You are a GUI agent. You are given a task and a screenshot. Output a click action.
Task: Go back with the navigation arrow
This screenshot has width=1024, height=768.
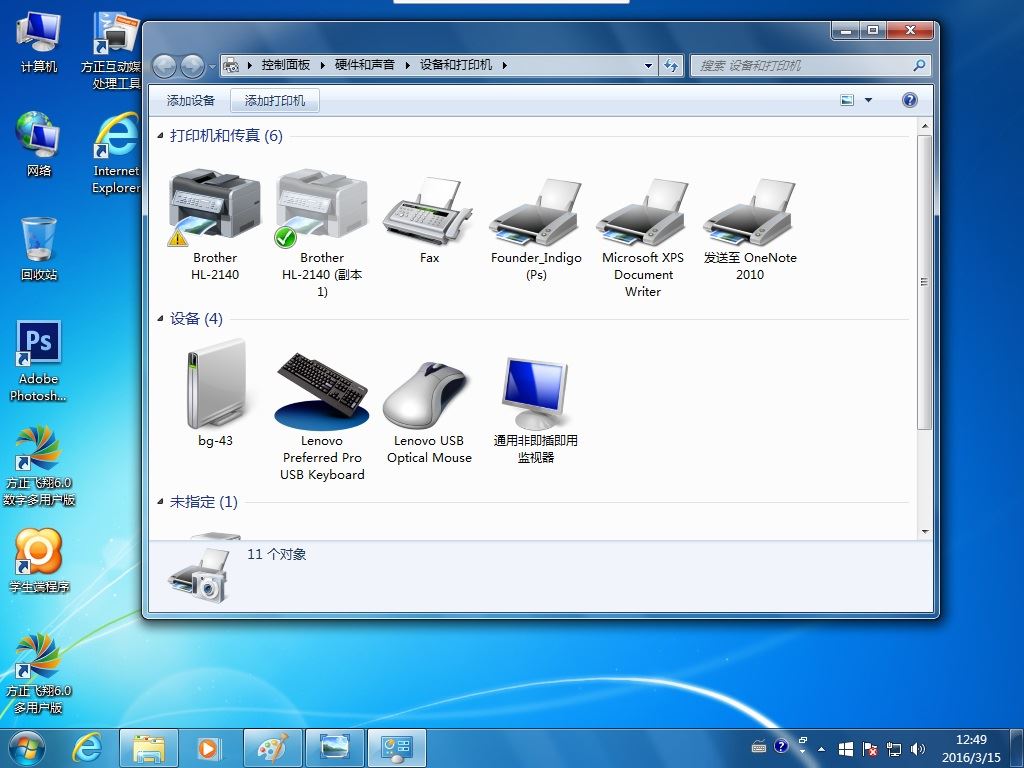click(x=165, y=66)
